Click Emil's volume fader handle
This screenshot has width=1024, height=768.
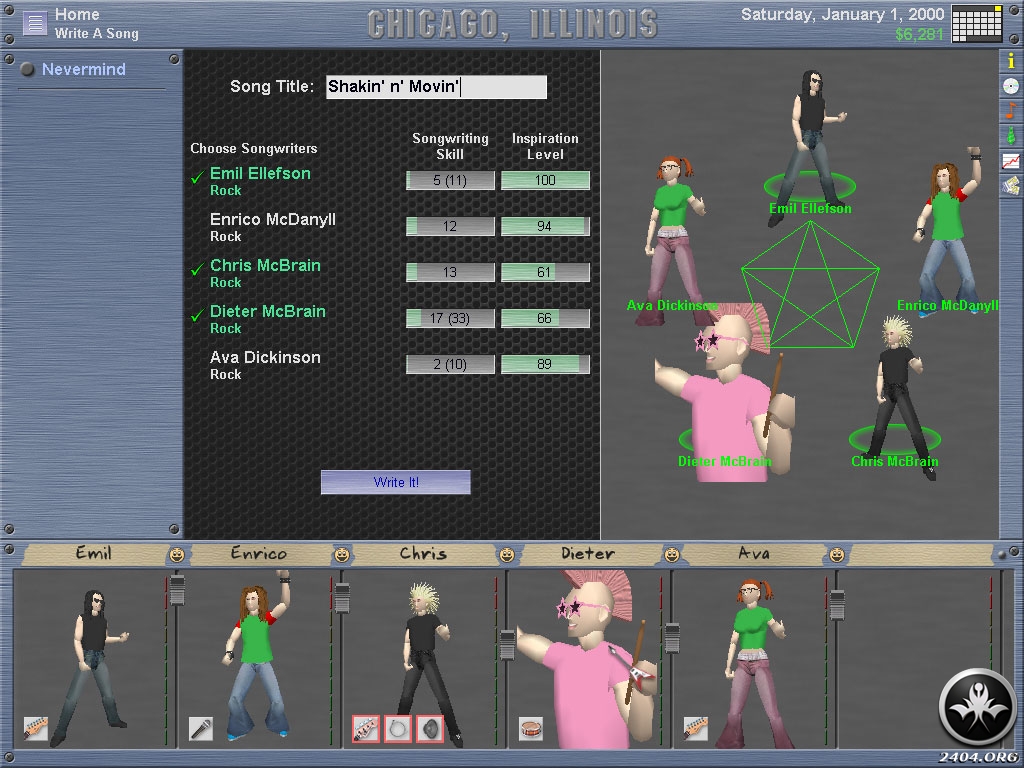tap(177, 590)
